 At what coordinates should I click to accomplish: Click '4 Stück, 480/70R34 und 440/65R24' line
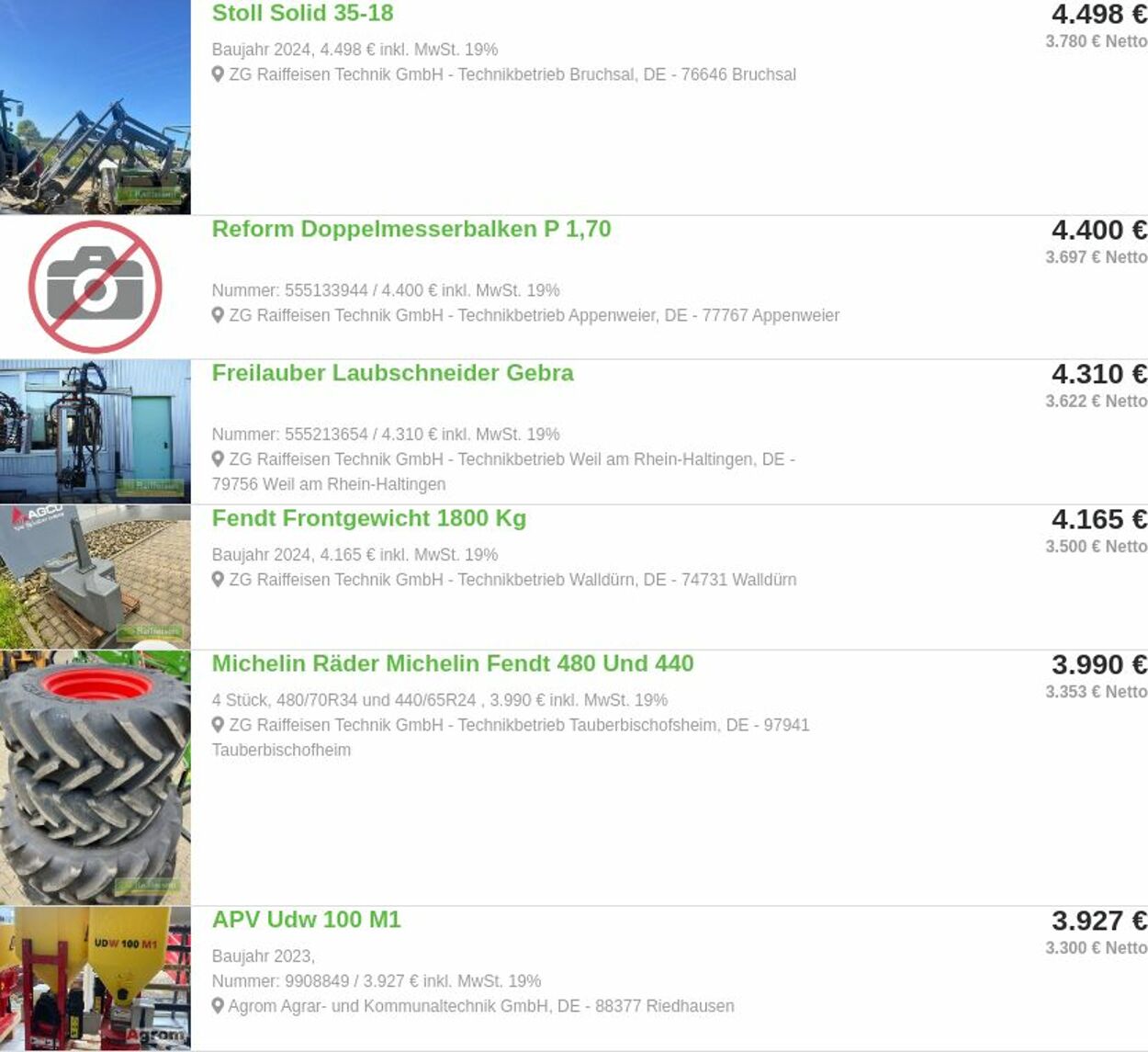click(x=439, y=700)
